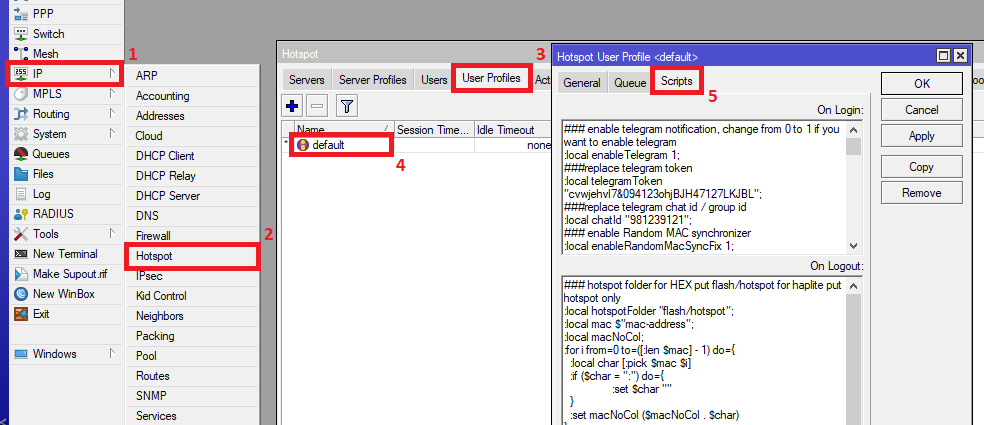Open Services from the IP submenu

tap(192, 416)
